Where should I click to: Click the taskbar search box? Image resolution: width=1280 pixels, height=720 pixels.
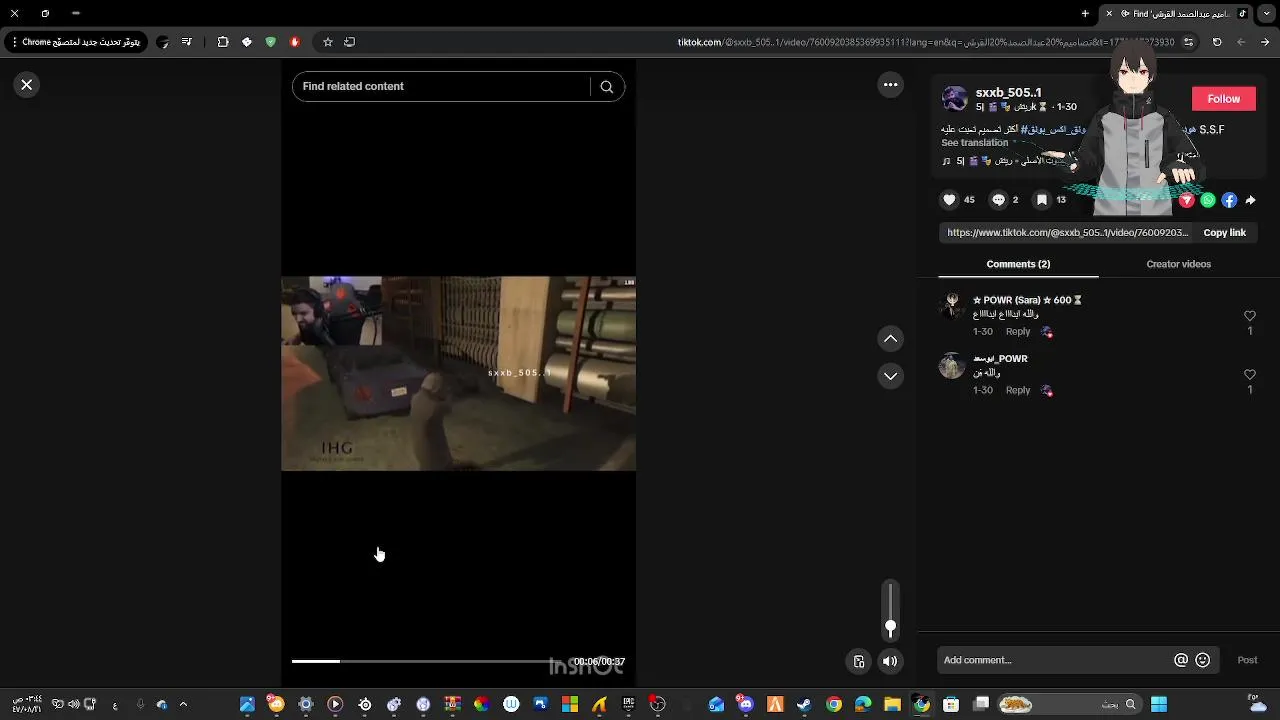[x=1068, y=705]
